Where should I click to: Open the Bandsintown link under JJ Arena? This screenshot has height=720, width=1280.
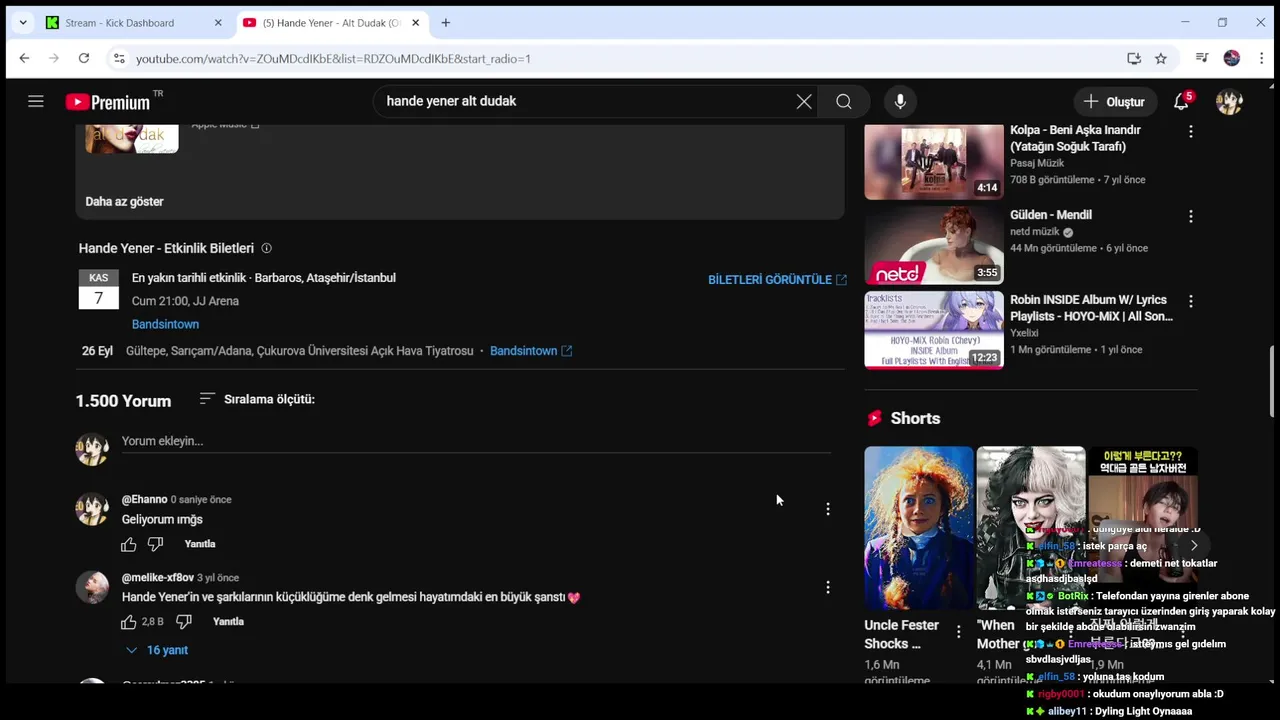165,324
